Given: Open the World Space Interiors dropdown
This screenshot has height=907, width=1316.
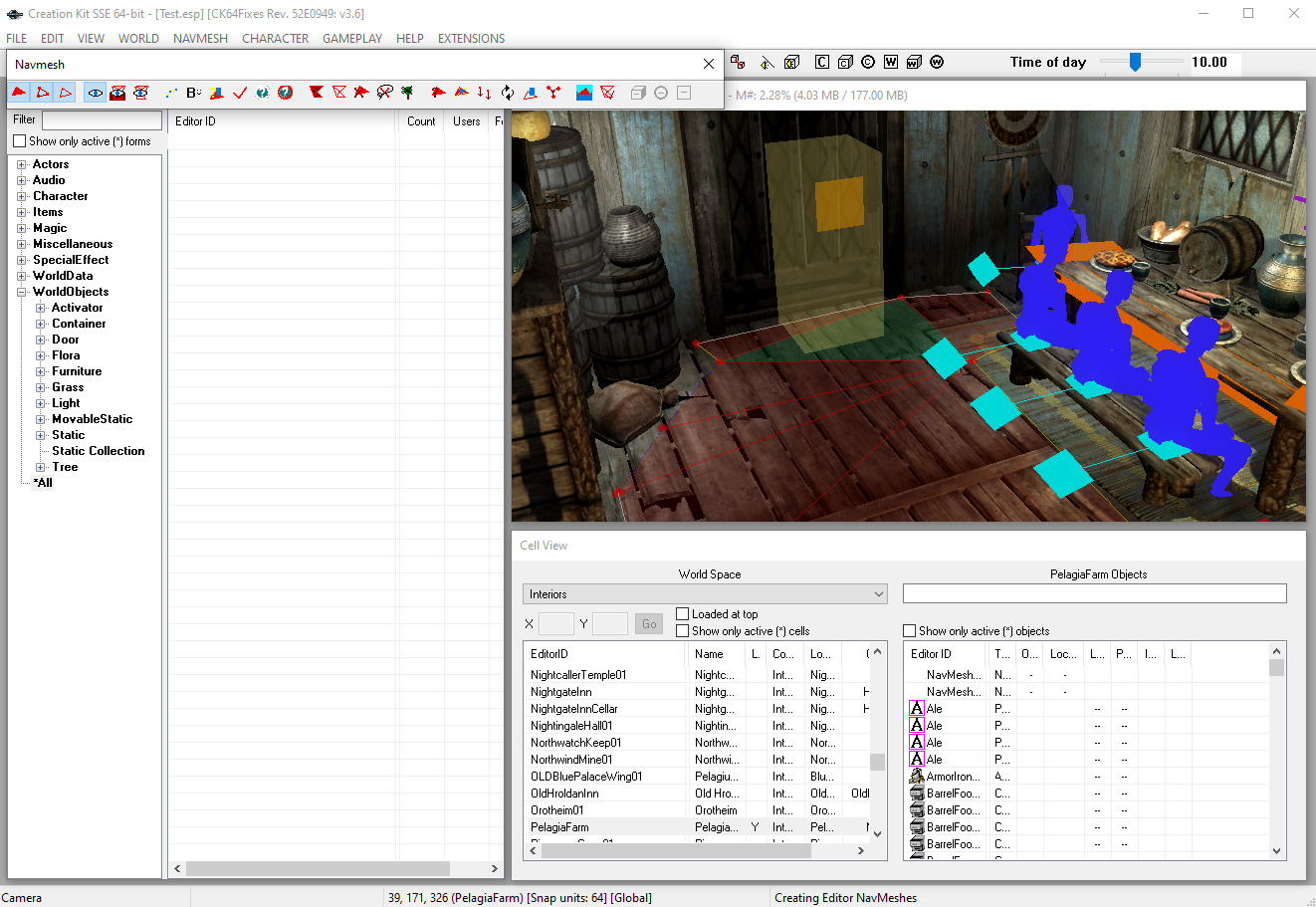Looking at the screenshot, I should (x=705, y=594).
